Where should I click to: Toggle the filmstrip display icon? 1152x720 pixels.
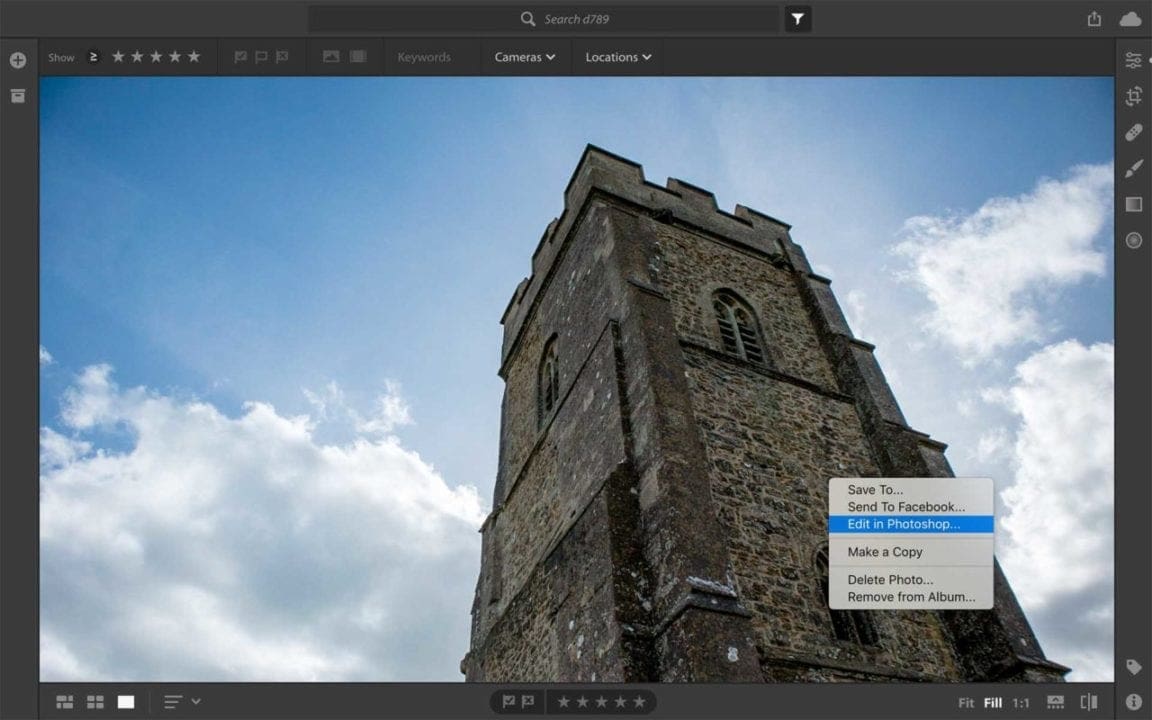pyautogui.click(x=1056, y=702)
